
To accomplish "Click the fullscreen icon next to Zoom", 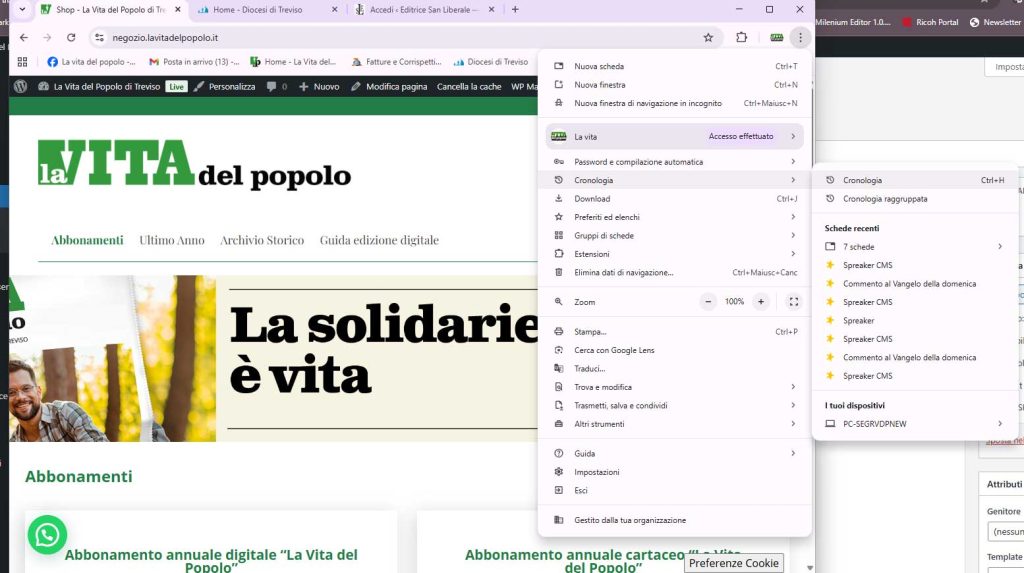I will click(x=793, y=302).
